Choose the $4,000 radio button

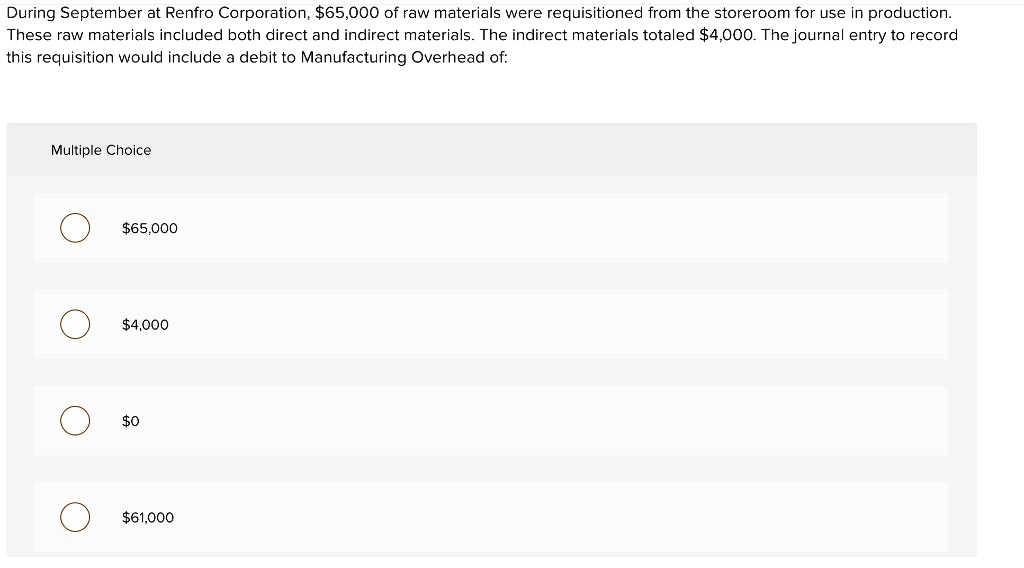[x=75, y=324]
